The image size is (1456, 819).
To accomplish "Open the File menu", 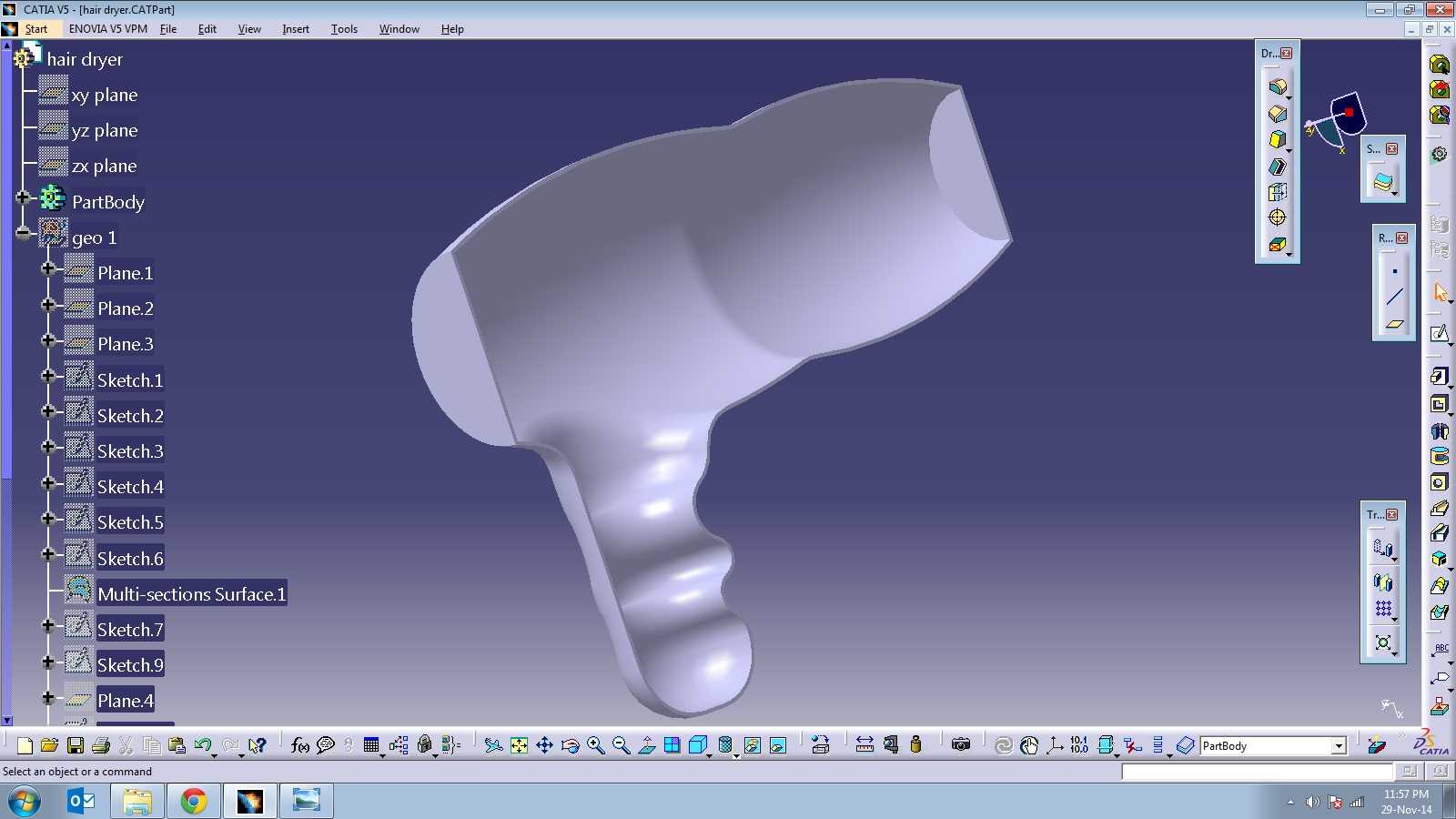I will 168,29.
